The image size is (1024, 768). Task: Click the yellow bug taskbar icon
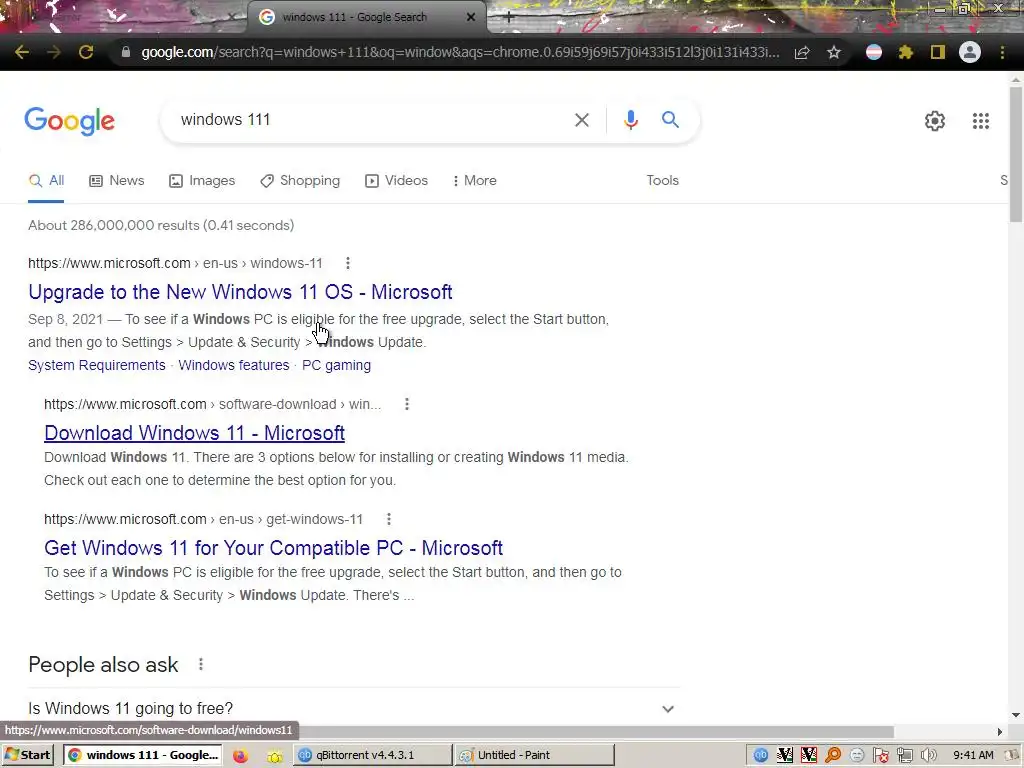tap(274, 756)
